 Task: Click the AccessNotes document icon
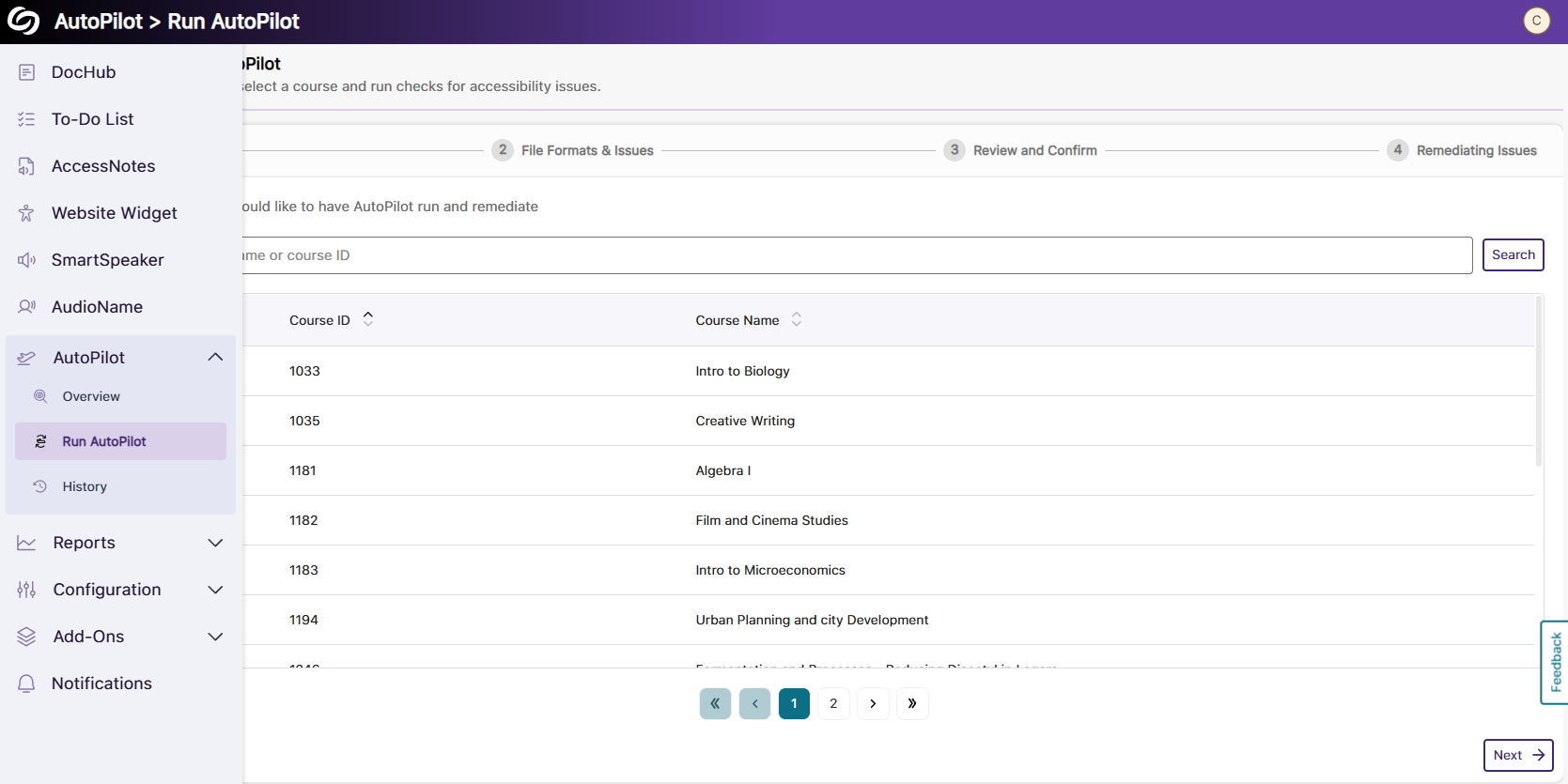coord(26,166)
